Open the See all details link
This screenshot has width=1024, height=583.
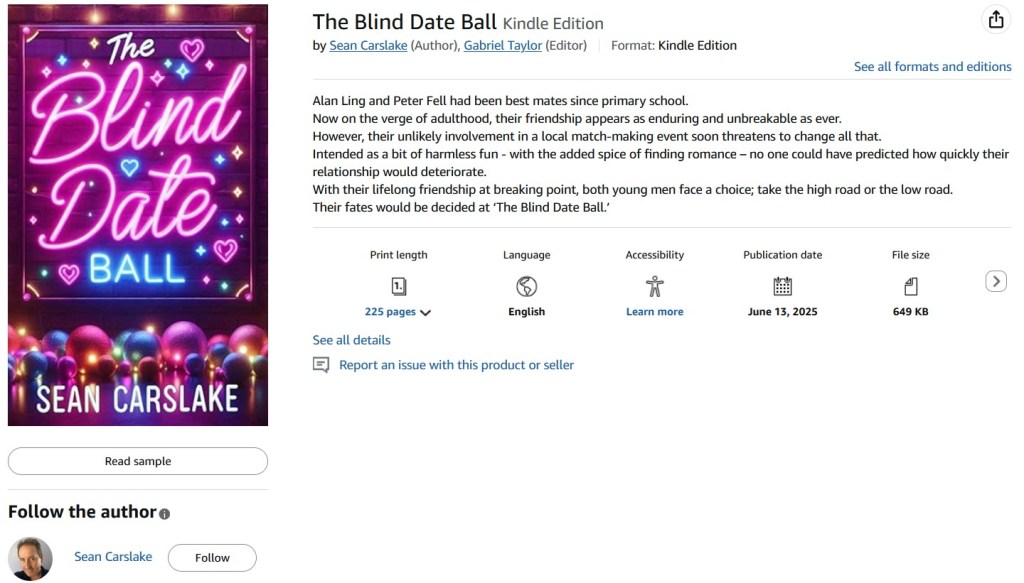pyautogui.click(x=351, y=340)
